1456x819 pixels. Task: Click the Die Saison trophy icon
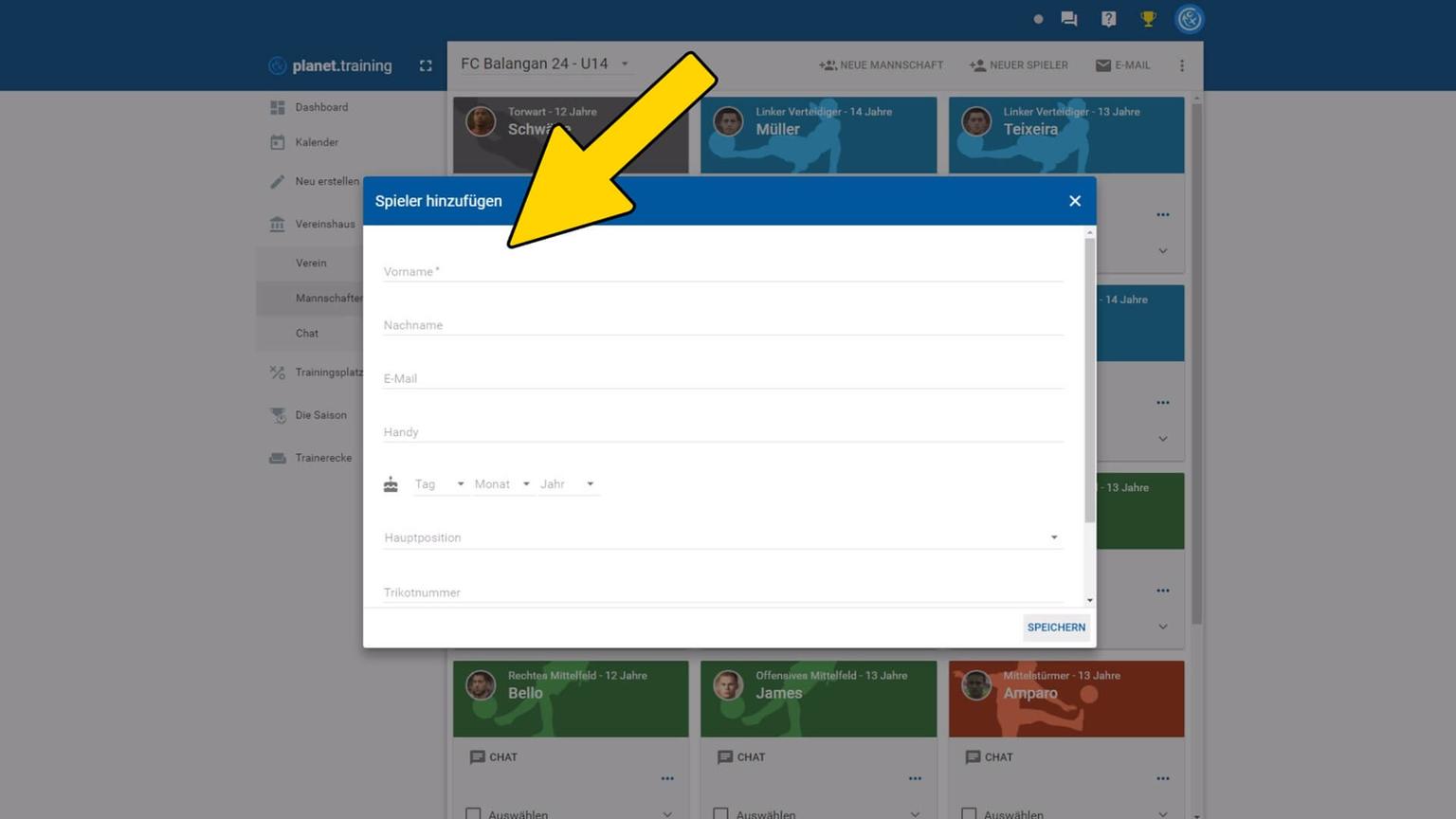(278, 415)
